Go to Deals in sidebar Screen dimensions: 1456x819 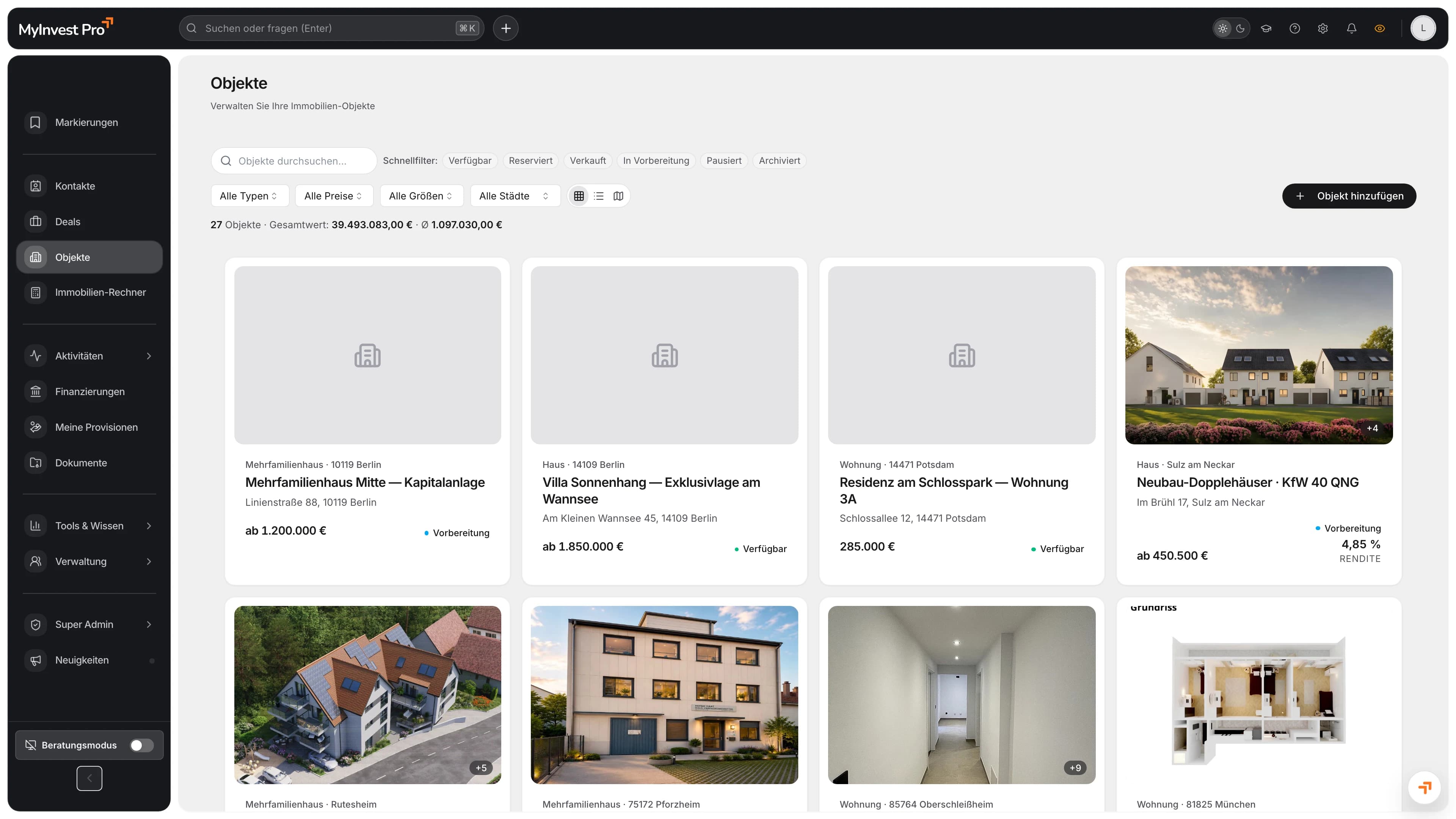click(89, 221)
